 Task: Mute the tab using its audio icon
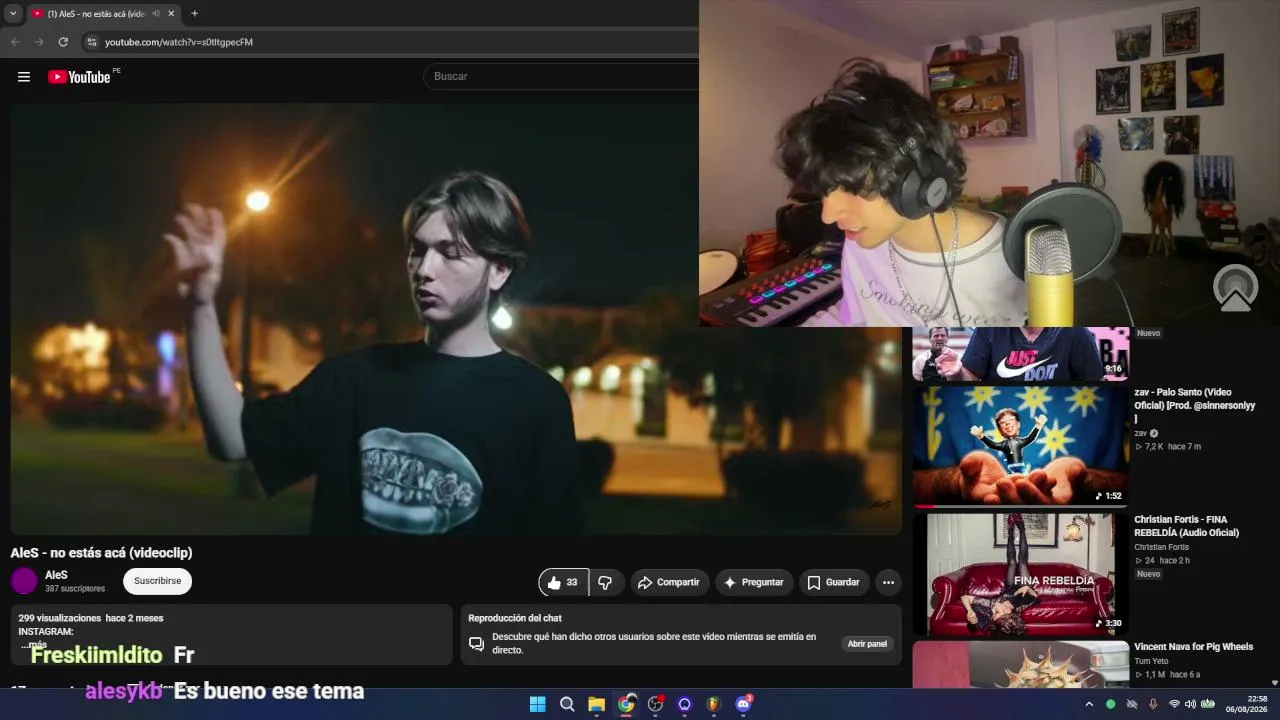coord(155,14)
